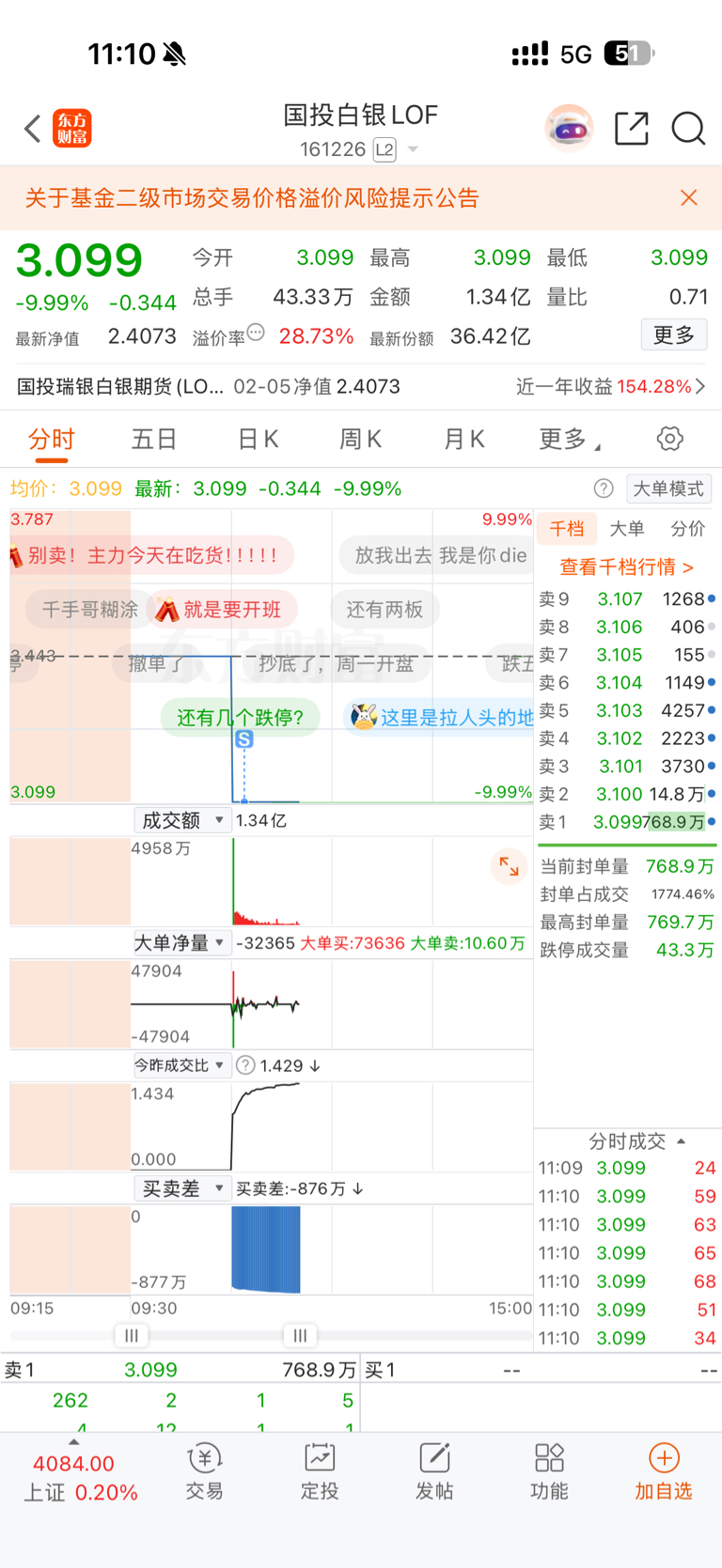Expand the chart fullscreen arrows icon
This screenshot has width=722, height=1568.
click(x=509, y=866)
